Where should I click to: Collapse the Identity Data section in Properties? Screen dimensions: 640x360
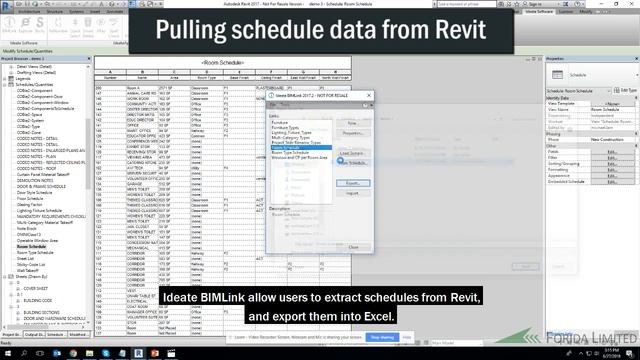coord(636,98)
